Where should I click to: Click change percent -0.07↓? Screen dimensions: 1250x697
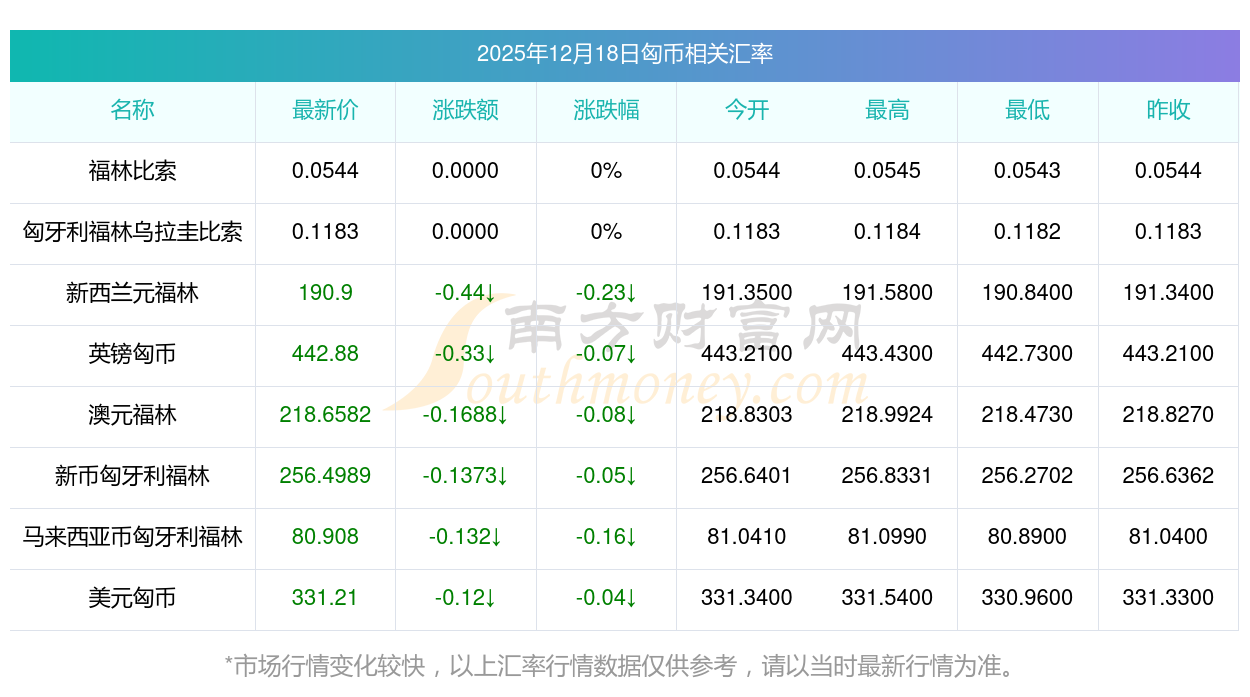coord(606,354)
